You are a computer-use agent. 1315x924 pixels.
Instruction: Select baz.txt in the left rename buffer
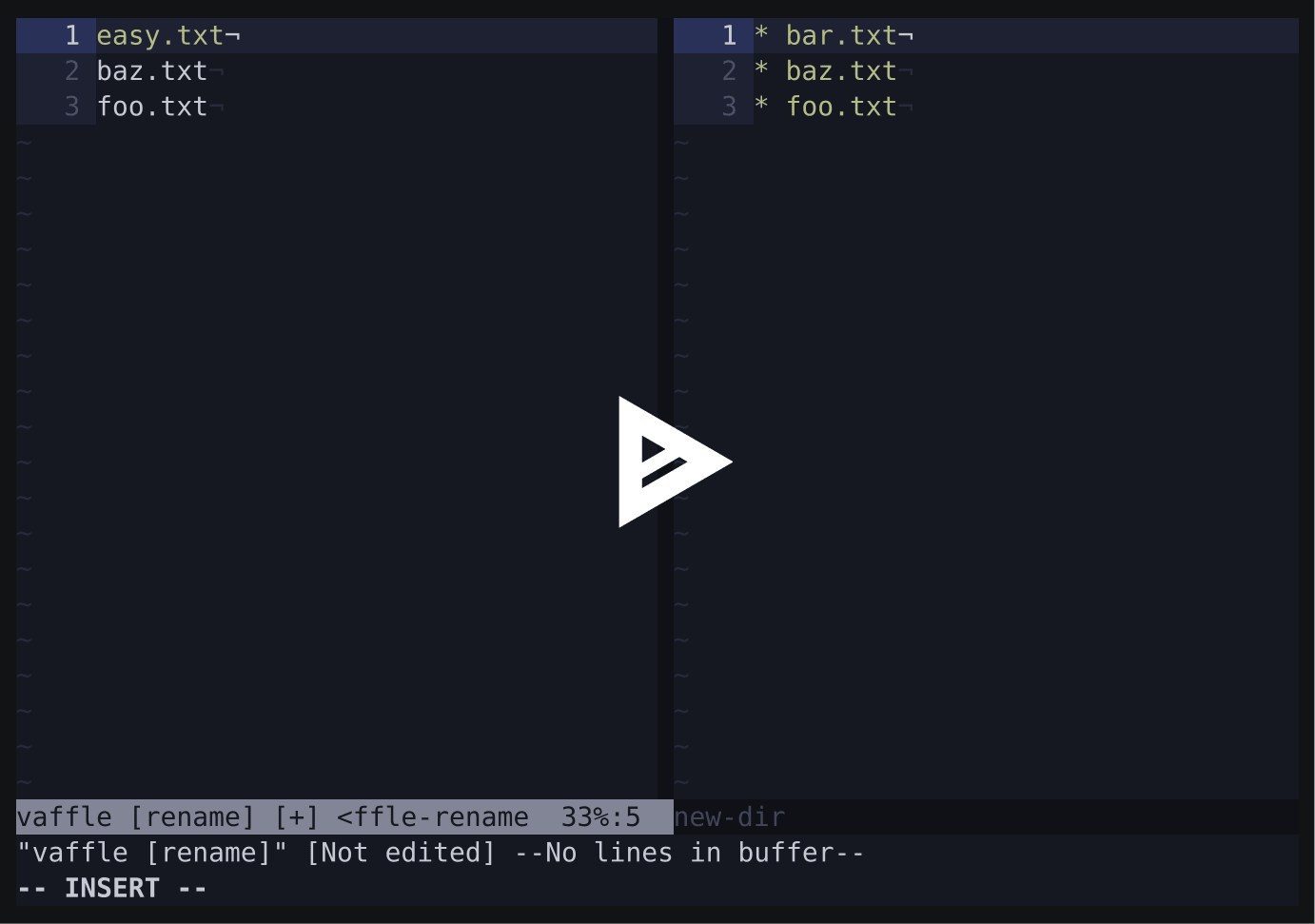(x=152, y=71)
